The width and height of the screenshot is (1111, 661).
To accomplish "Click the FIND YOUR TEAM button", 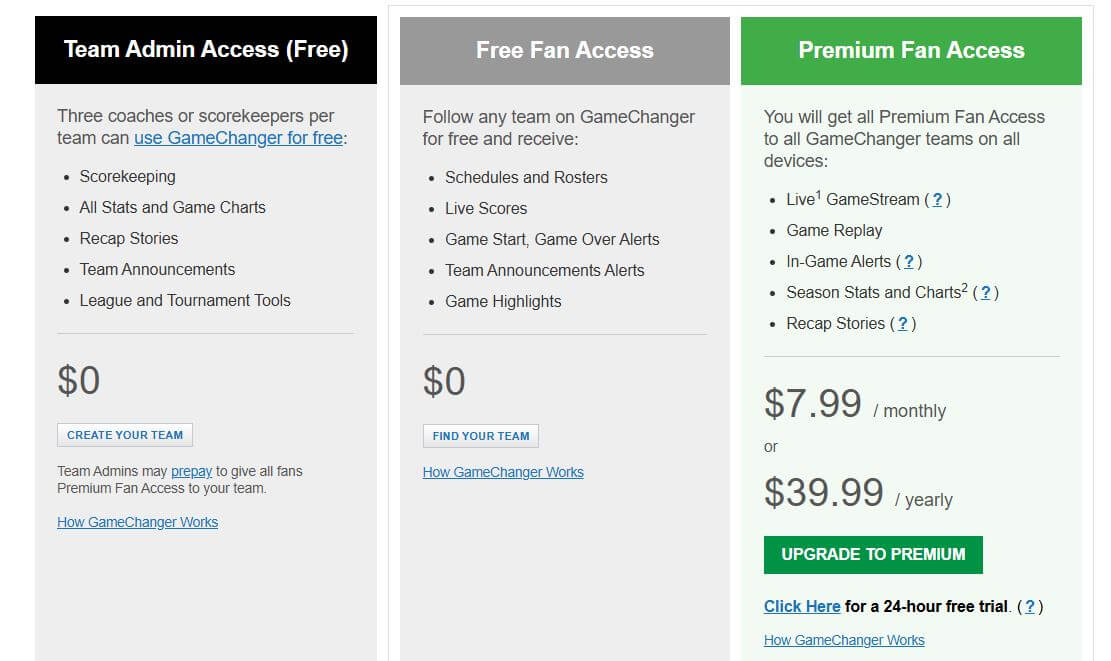I will click(480, 435).
